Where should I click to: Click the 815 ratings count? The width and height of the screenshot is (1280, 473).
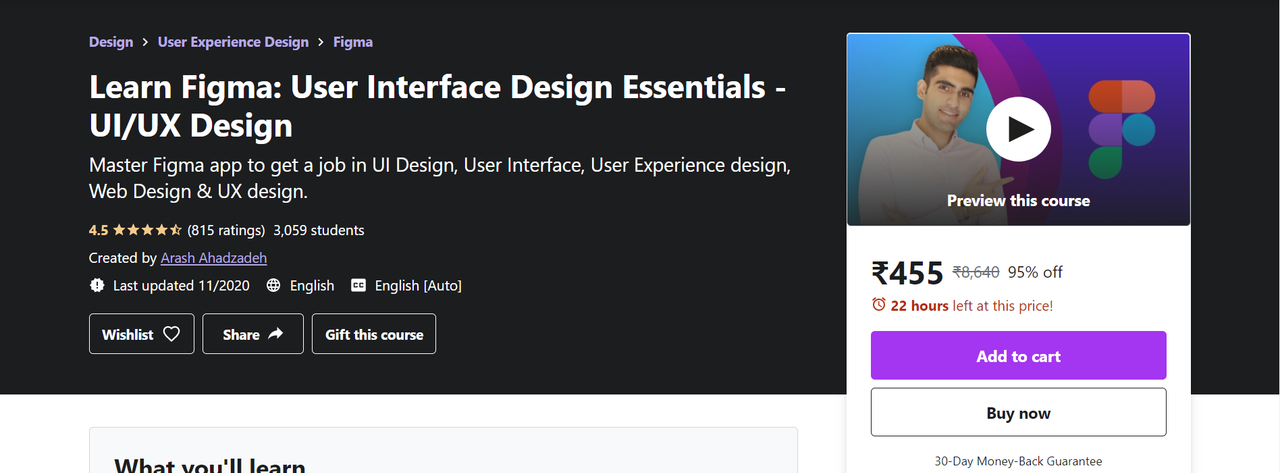tap(226, 231)
